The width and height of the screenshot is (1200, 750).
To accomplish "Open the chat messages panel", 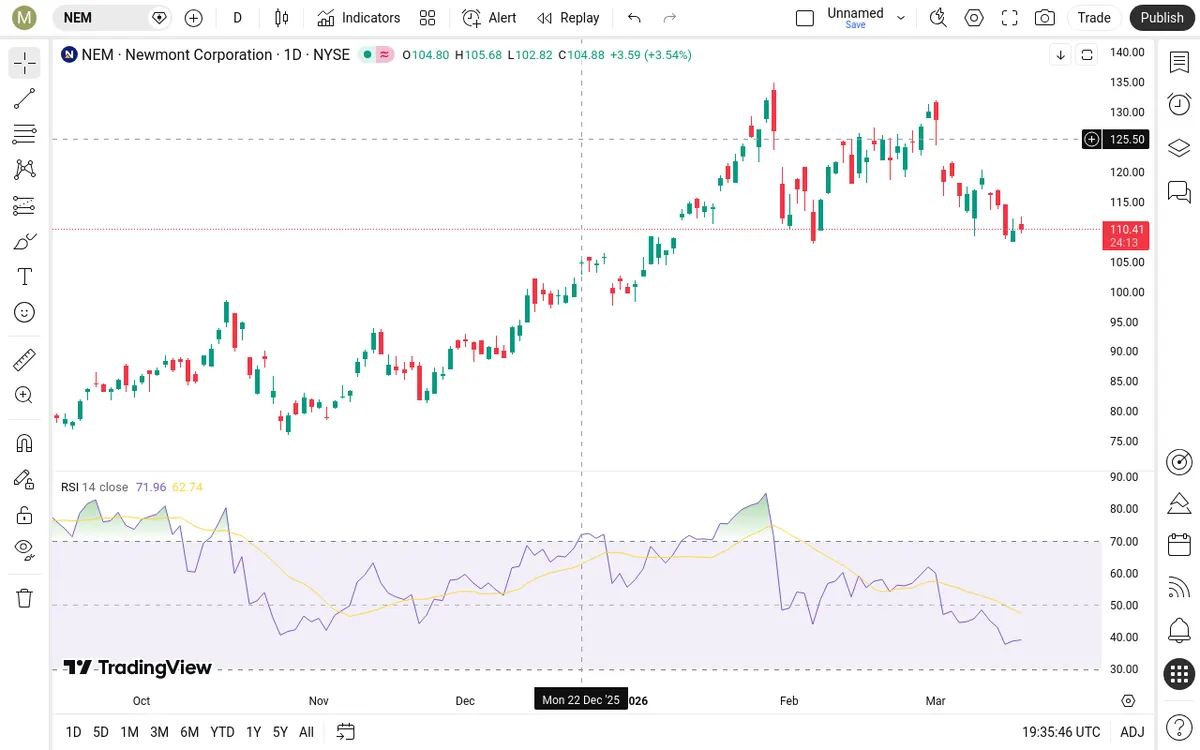I will point(1179,190).
